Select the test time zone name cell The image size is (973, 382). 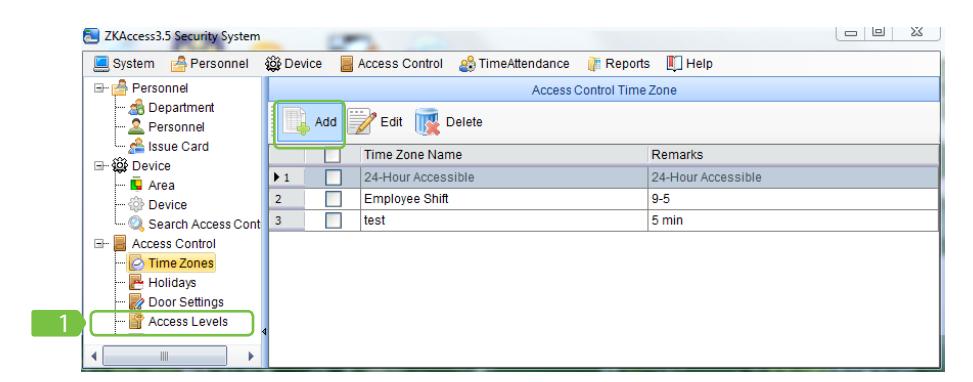pyautogui.click(x=504, y=220)
